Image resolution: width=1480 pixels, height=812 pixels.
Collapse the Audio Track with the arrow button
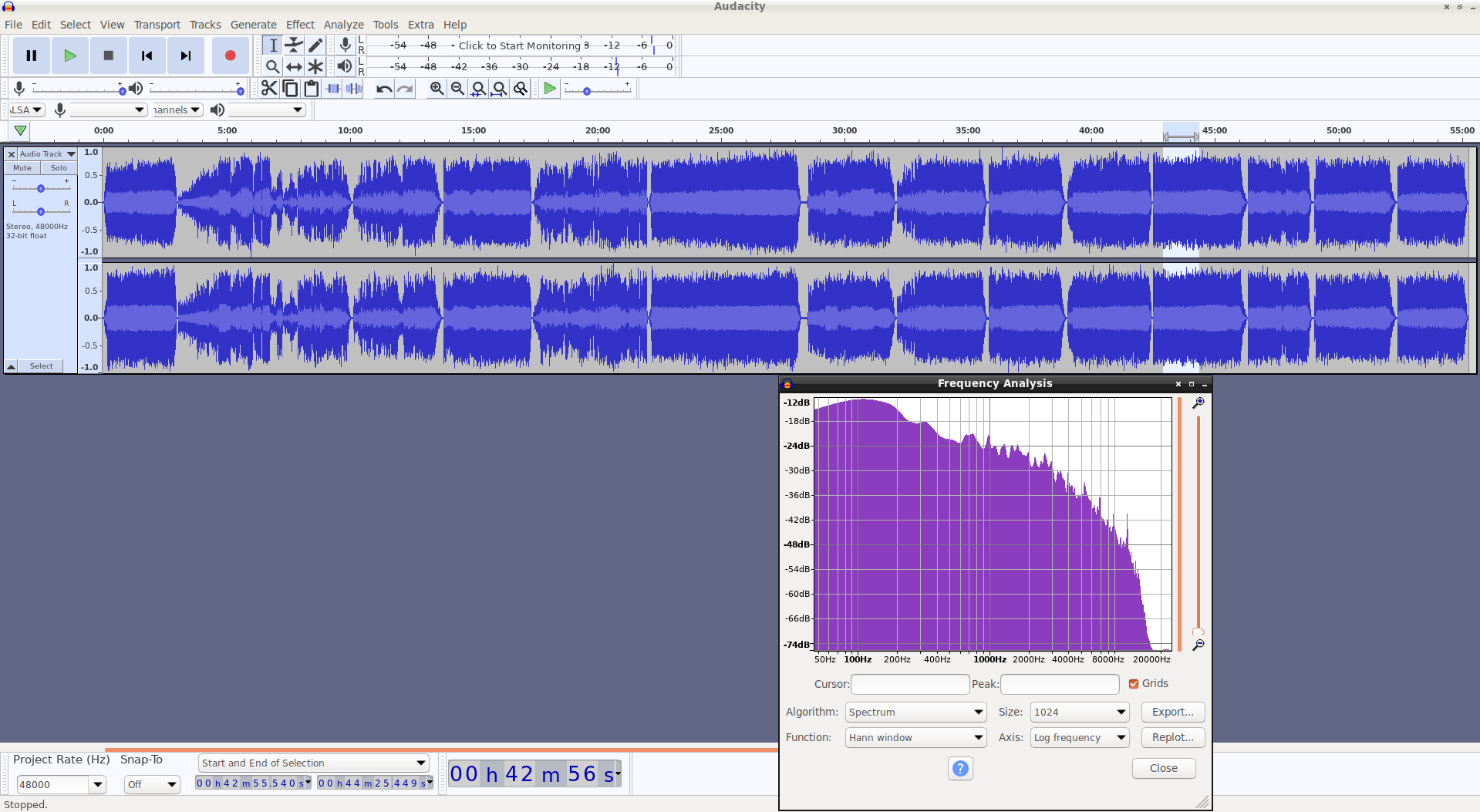pyautogui.click(x=12, y=366)
